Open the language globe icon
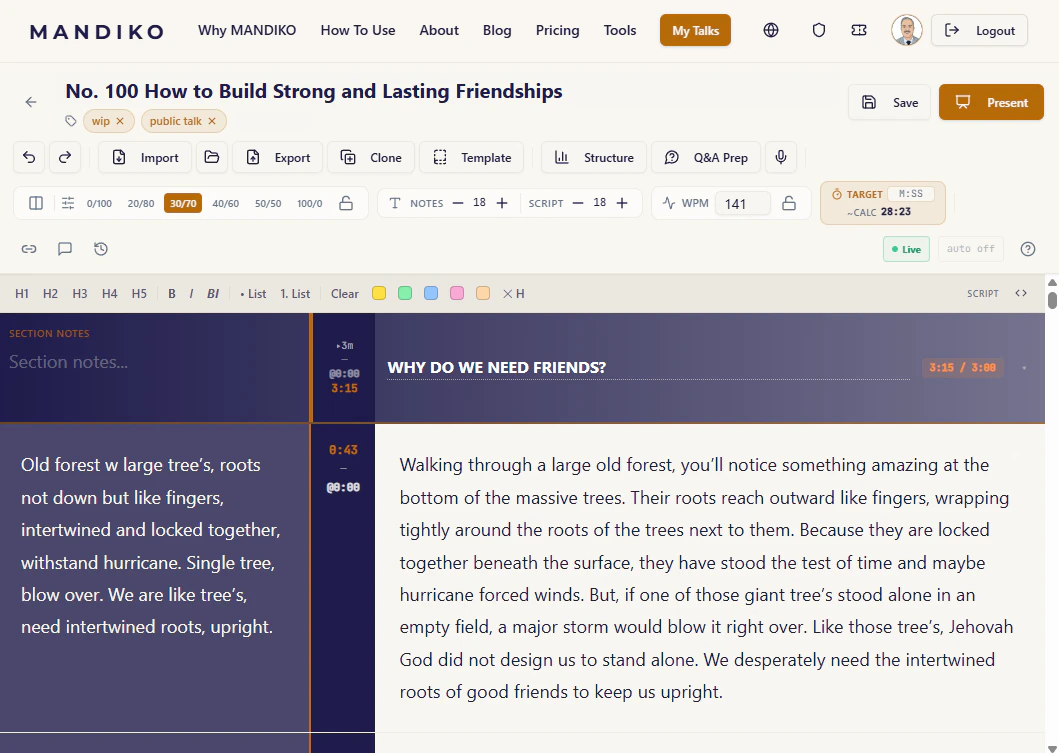1059x753 pixels. coord(771,30)
